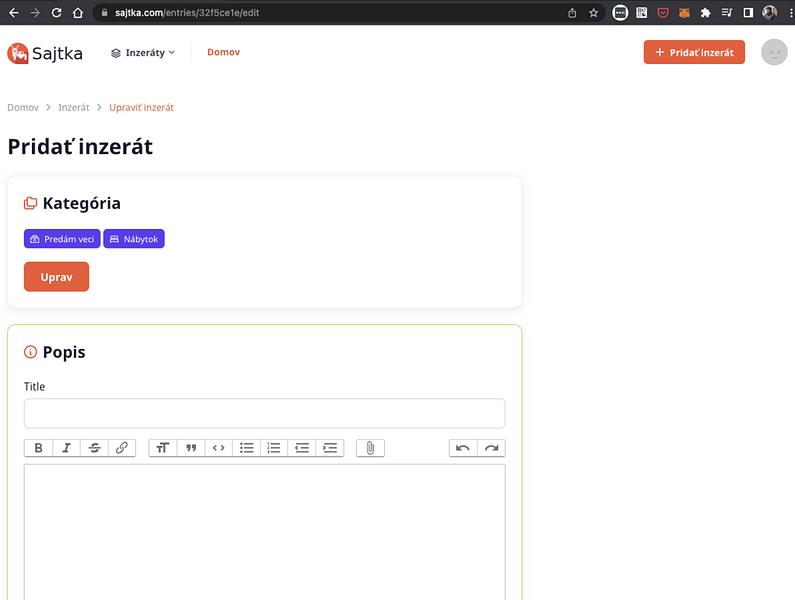Viewport: 795px width, 600px height.
Task: Open Inzerát breadcrumb link
Action: [73, 107]
